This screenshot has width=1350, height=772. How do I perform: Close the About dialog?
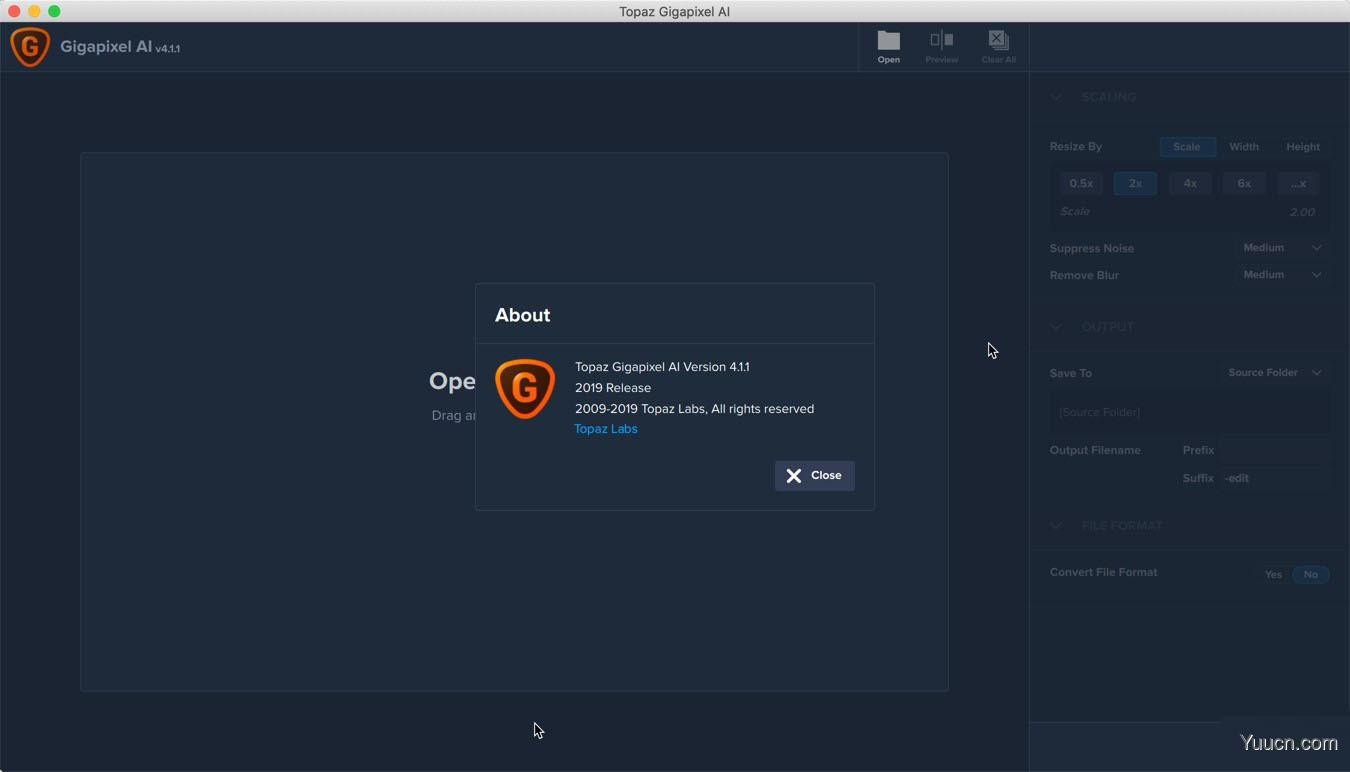(814, 476)
